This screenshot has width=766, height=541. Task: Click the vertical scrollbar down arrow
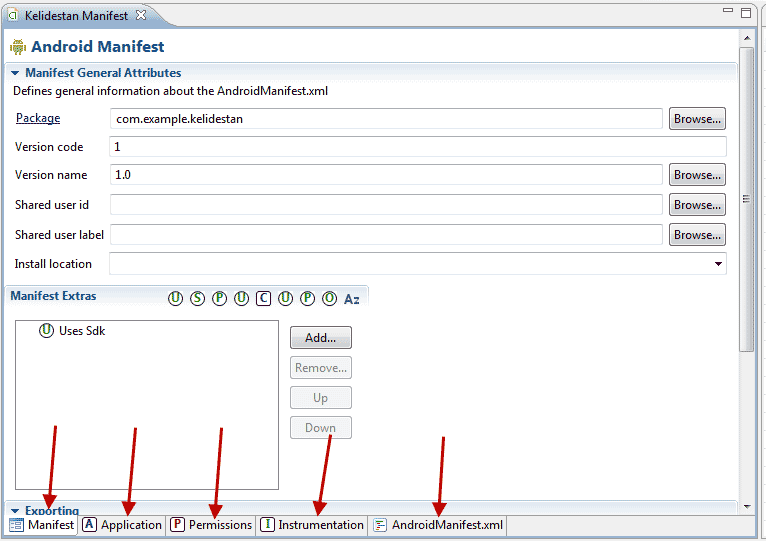[747, 506]
